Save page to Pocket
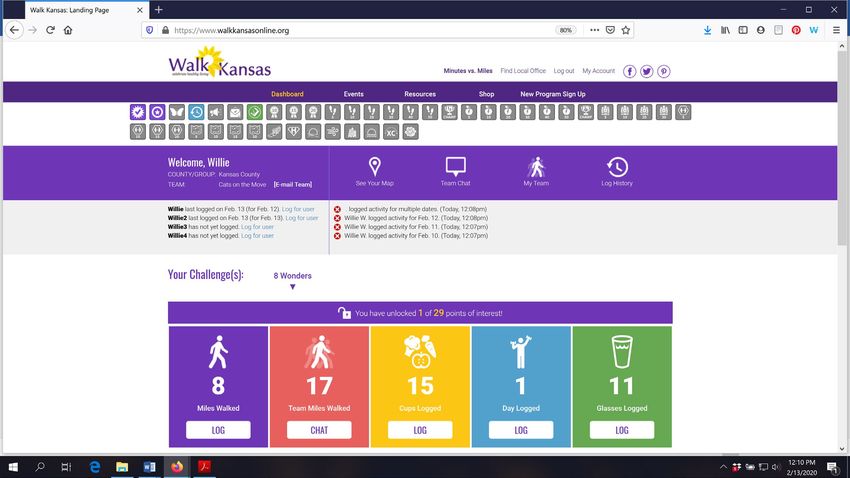This screenshot has height=478, width=850. click(x=610, y=30)
